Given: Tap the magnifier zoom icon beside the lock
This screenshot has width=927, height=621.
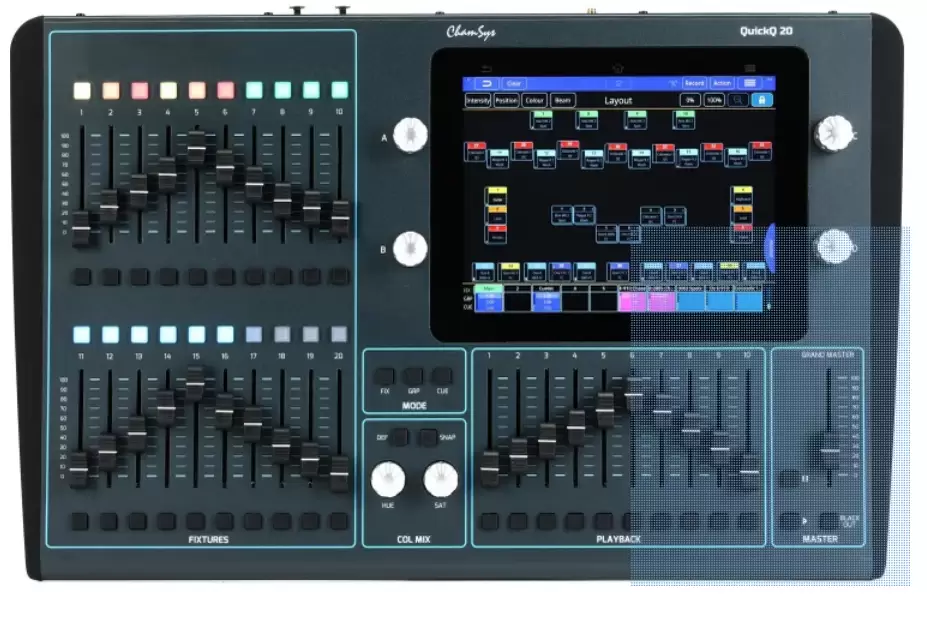Looking at the screenshot, I should click(738, 101).
